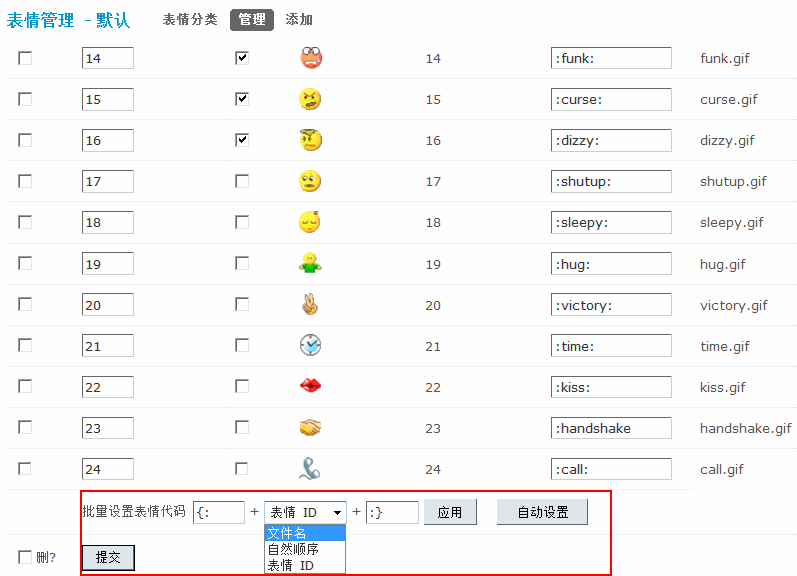797x576 pixels.
Task: Click the :kiss: code input field
Action: (611, 387)
